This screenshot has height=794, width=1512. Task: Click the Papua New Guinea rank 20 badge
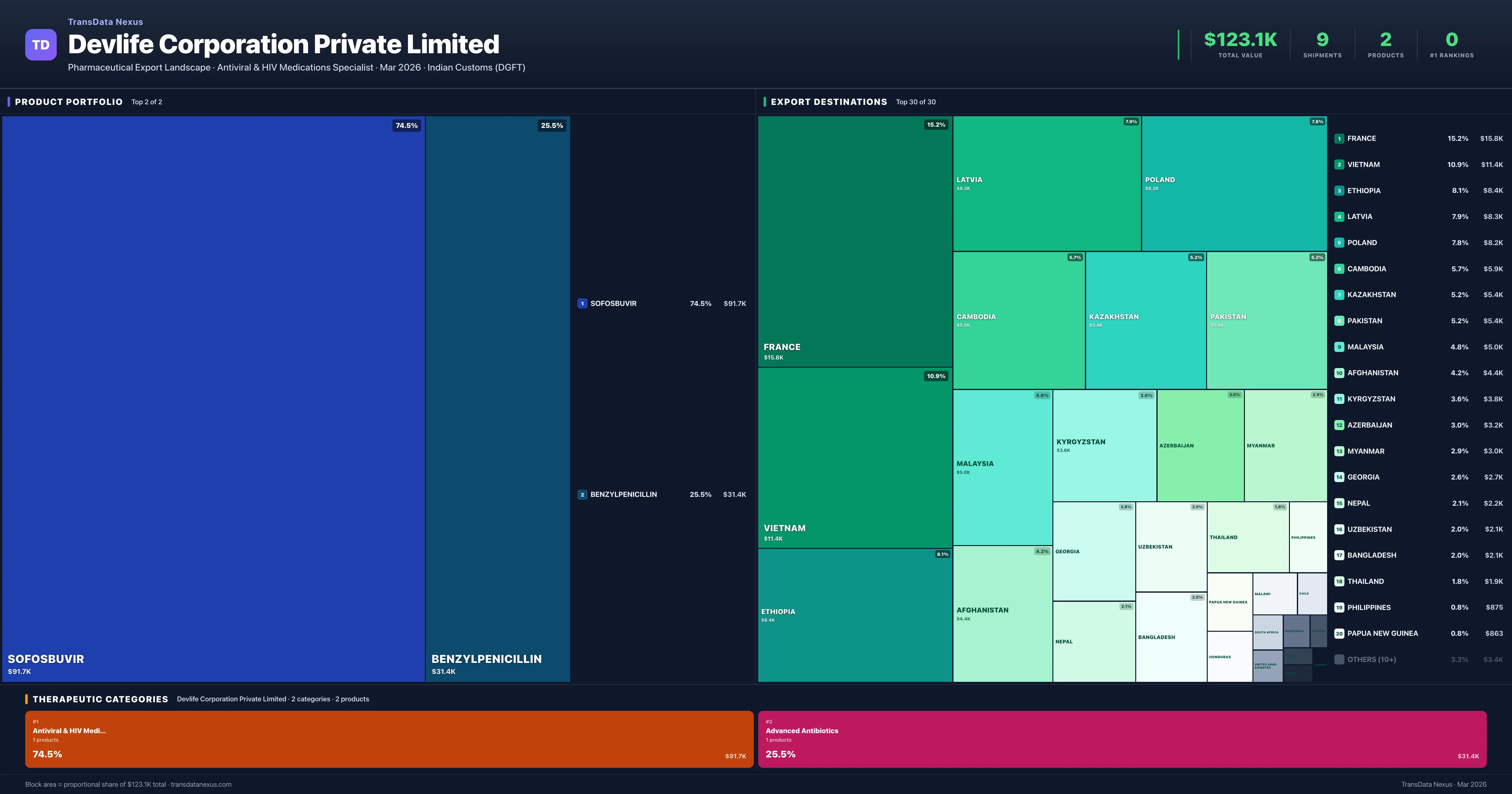[1339, 634]
